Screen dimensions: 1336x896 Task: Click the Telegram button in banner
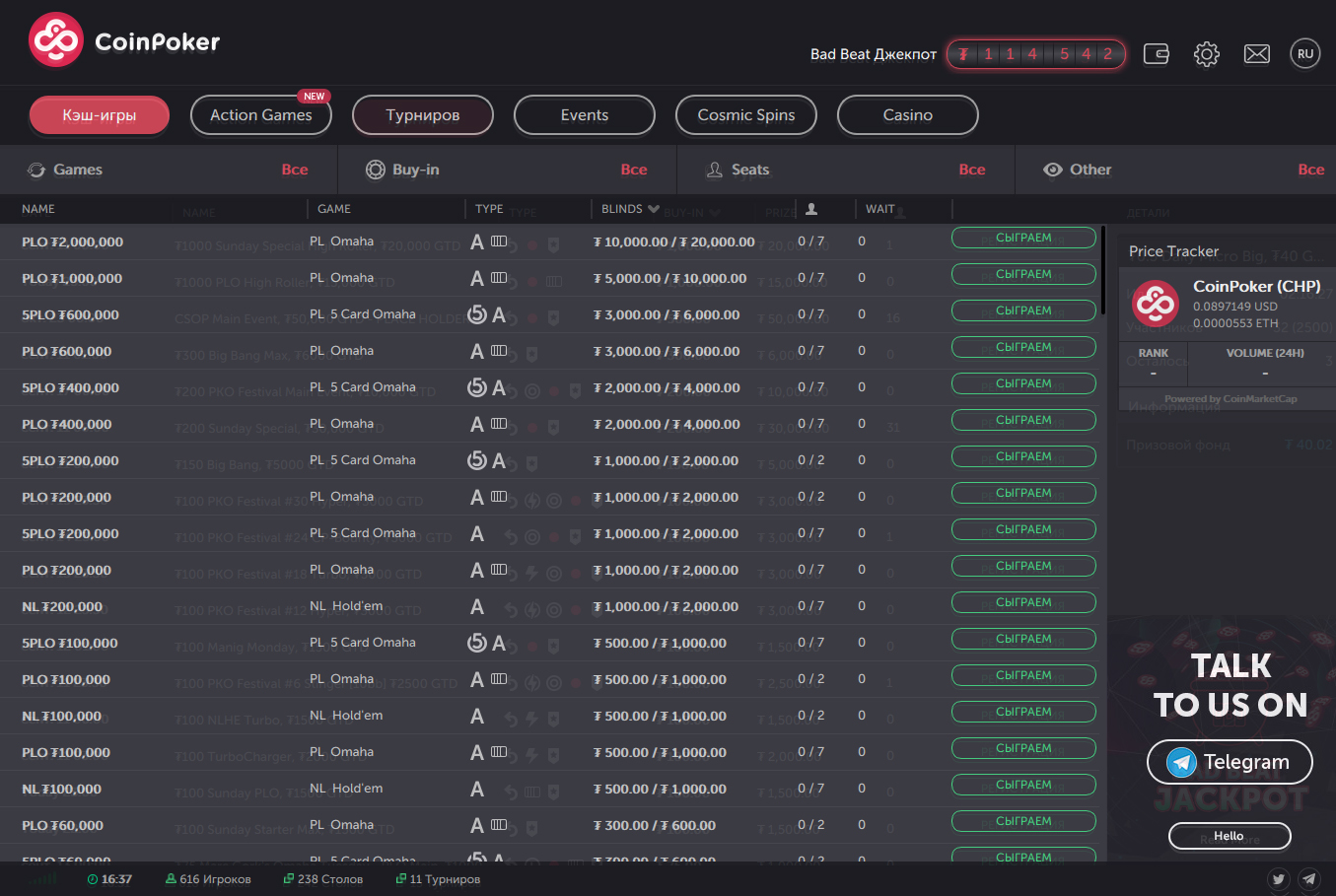pos(1230,762)
